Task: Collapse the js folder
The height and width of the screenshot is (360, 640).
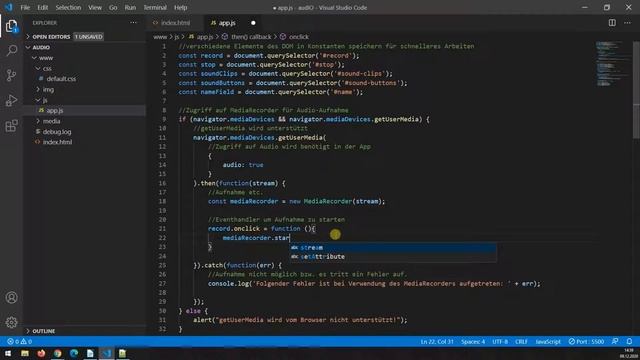Action: [45, 100]
